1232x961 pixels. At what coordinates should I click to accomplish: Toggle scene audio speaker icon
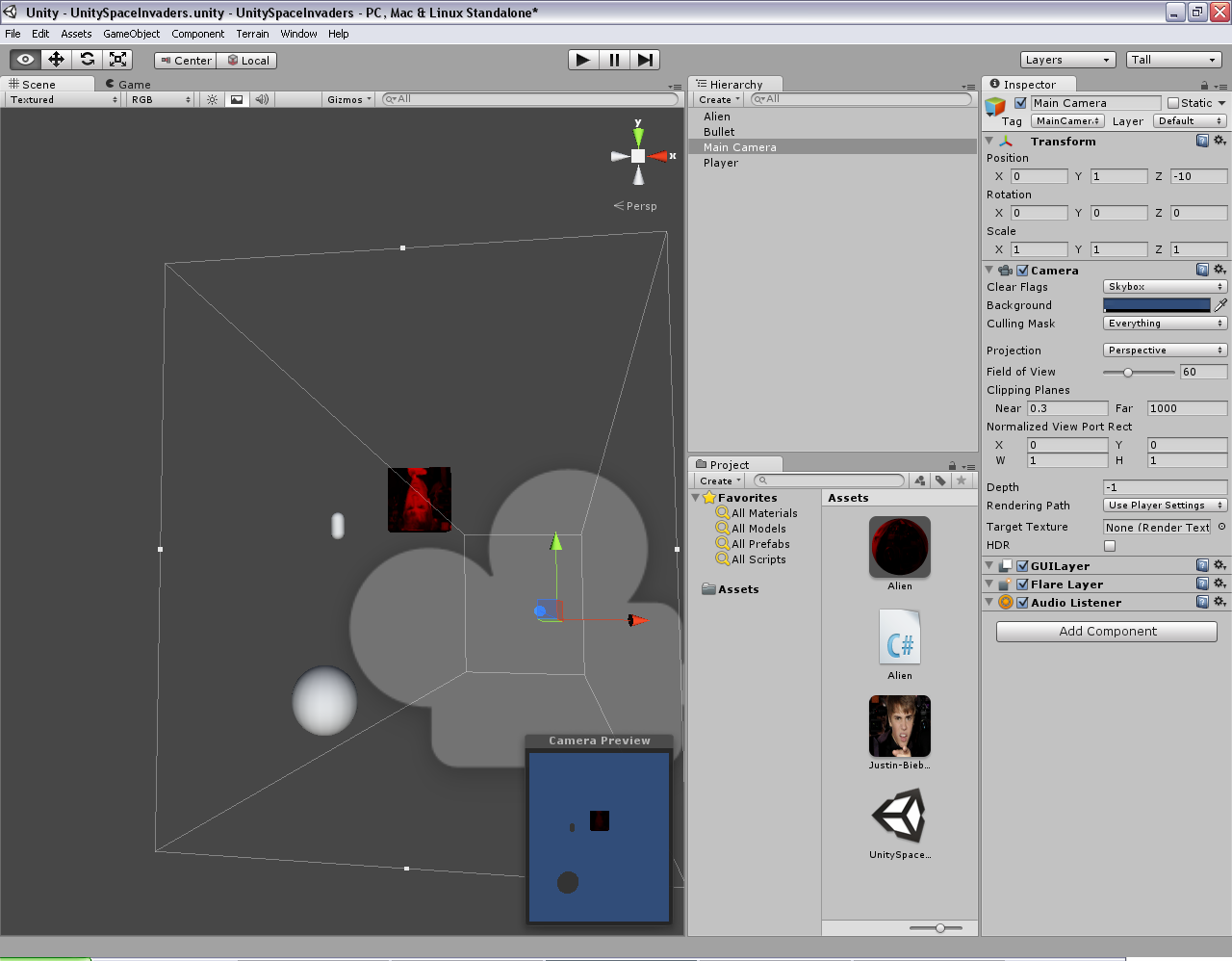[262, 99]
